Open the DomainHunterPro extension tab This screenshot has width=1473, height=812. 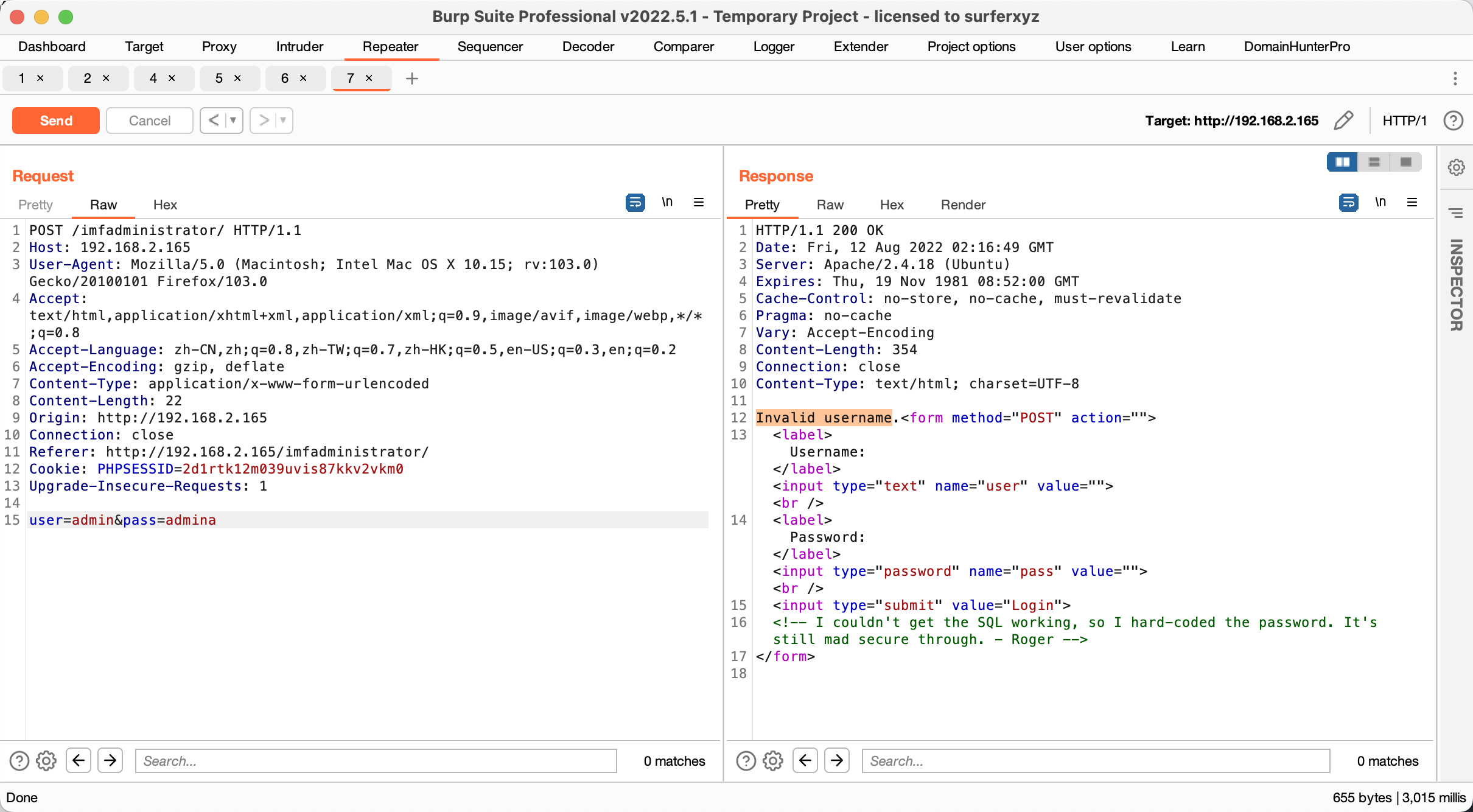coord(1296,46)
